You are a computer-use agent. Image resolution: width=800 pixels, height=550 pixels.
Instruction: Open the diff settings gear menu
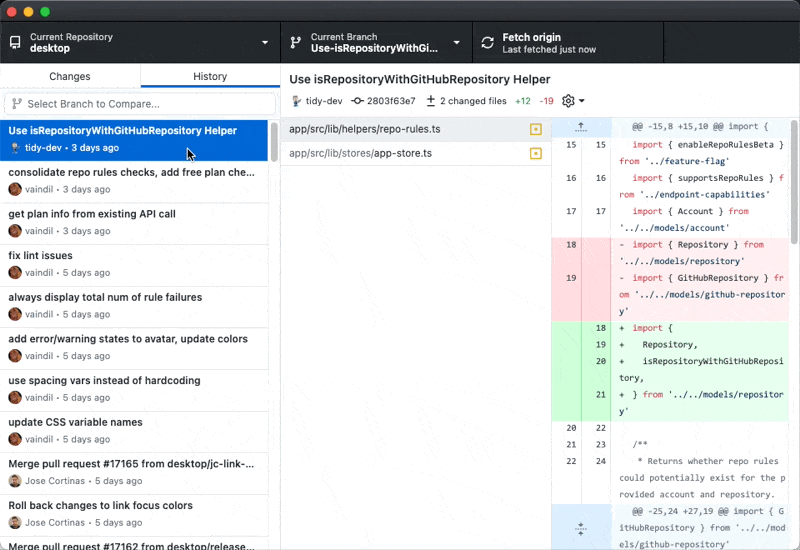coord(573,101)
